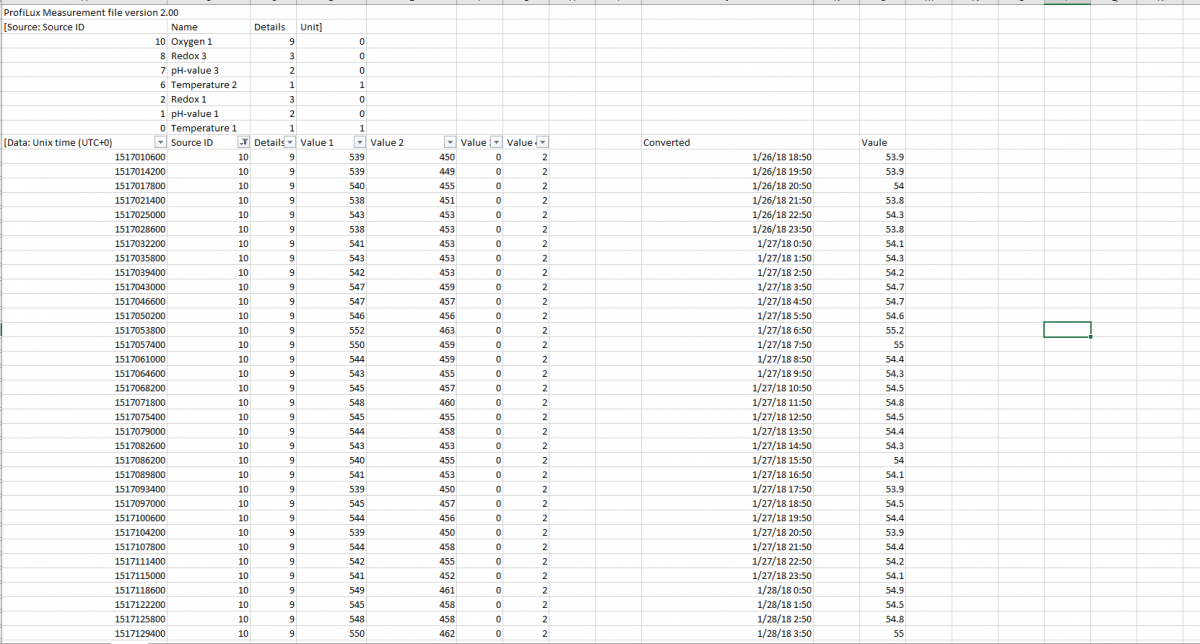Open the Source ID filter dropdown
The width and height of the screenshot is (1200, 644).
(242, 143)
